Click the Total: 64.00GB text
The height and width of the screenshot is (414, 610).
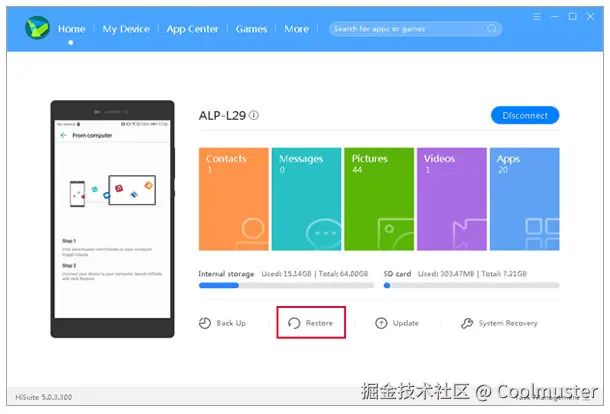pos(343,274)
